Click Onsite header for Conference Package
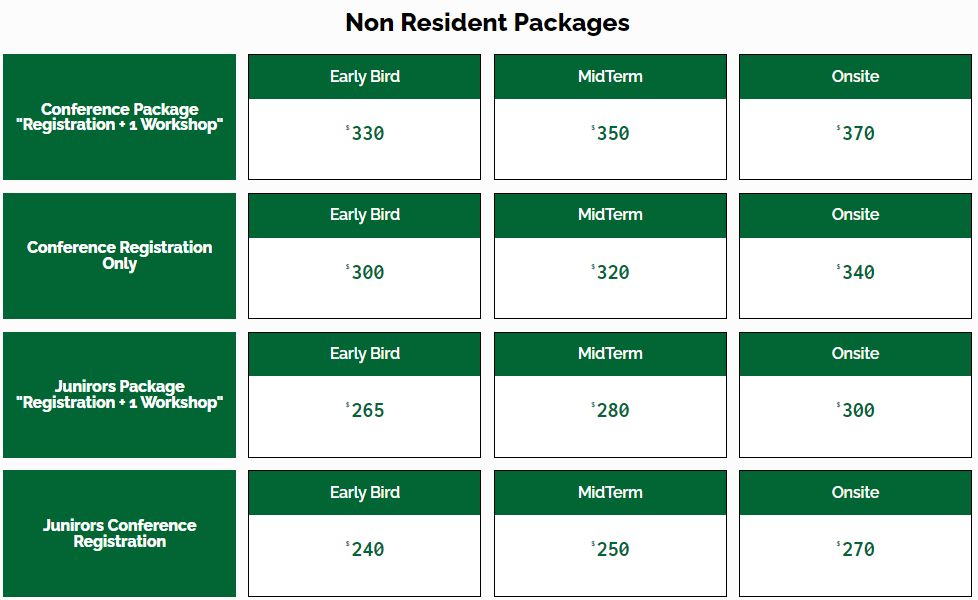This screenshot has width=978, height=600. [855, 76]
